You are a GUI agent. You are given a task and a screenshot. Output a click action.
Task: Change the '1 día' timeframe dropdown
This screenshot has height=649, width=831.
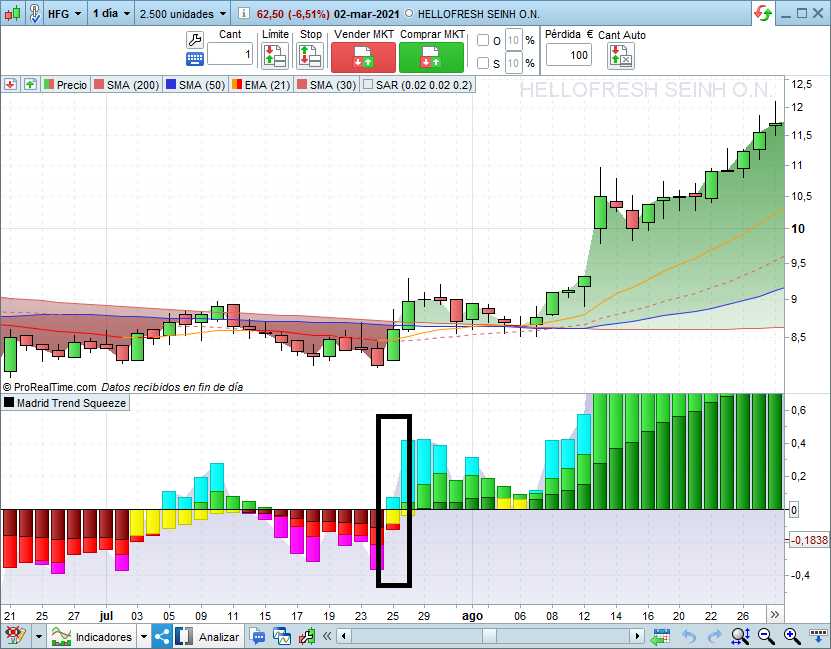(x=111, y=14)
